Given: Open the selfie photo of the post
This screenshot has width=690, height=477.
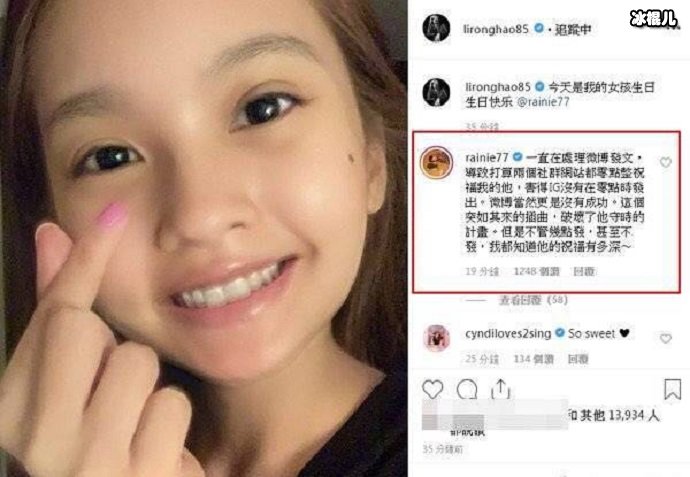Looking at the screenshot, I should [203, 238].
